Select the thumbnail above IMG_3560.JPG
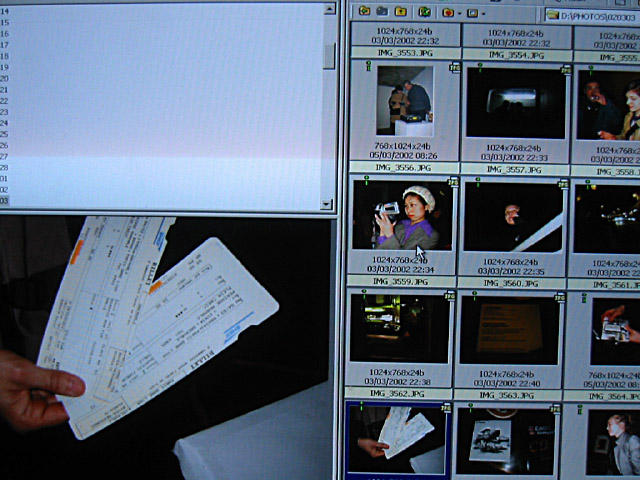 tap(513, 217)
